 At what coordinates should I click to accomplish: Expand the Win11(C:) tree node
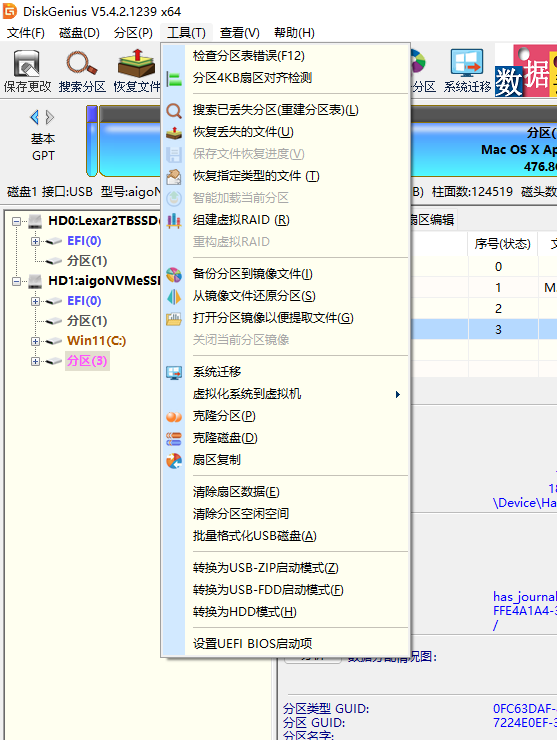(x=35, y=341)
